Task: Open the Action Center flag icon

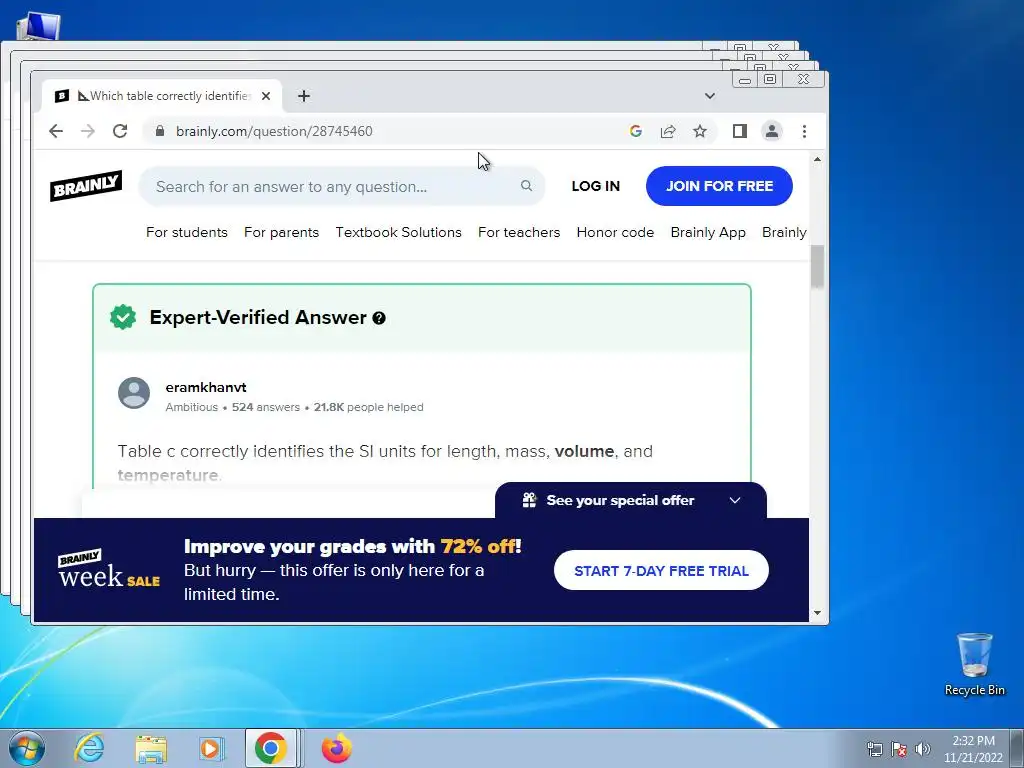Action: [899, 749]
